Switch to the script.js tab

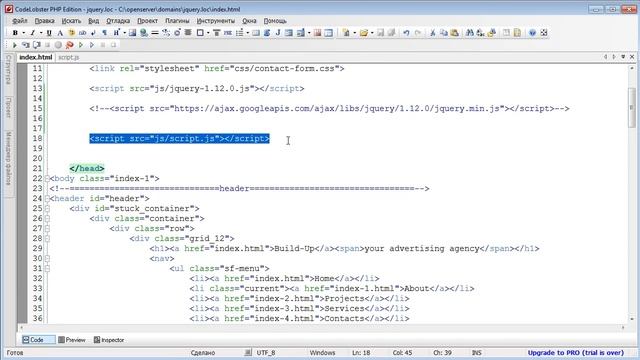[69, 58]
